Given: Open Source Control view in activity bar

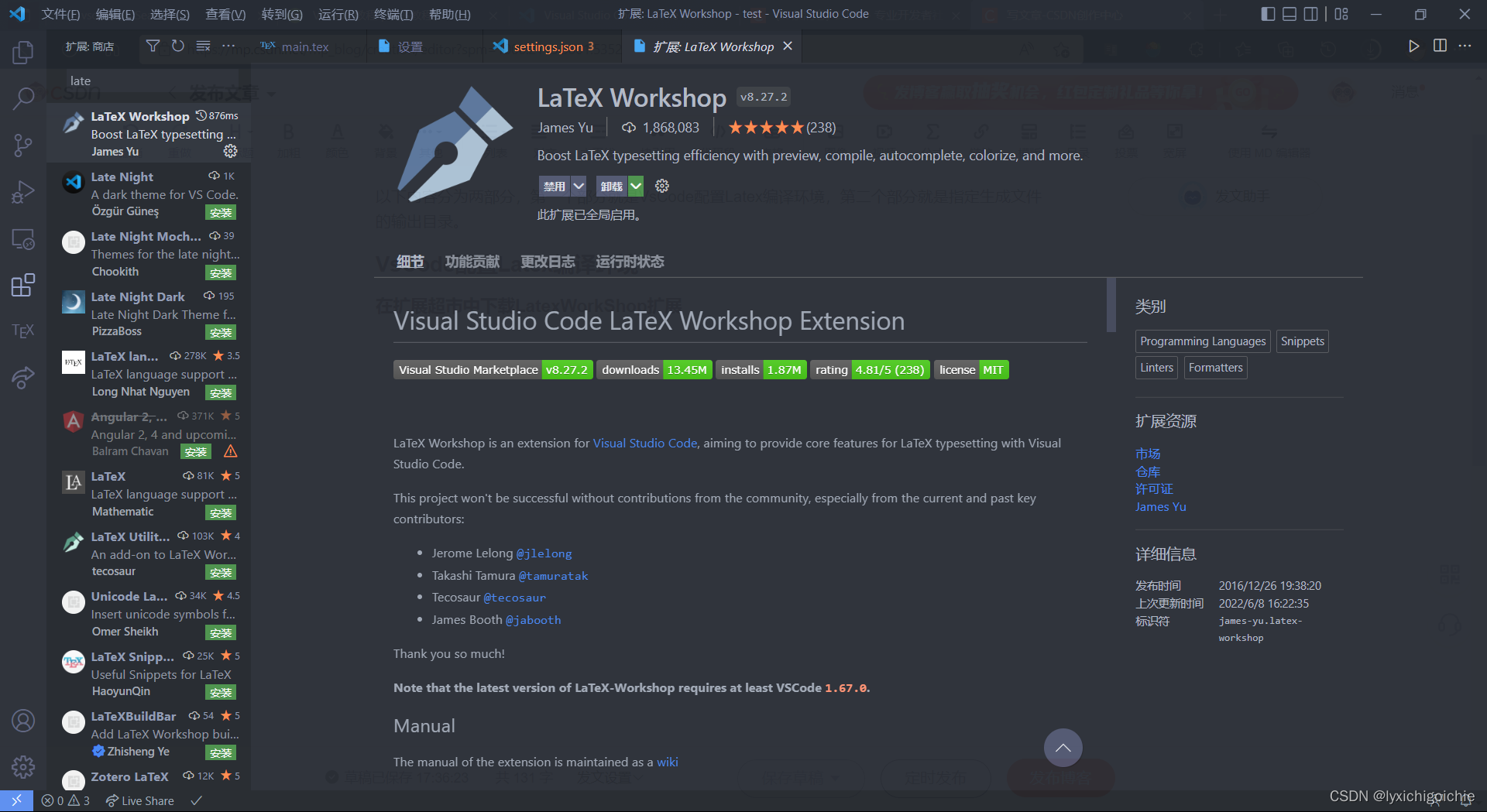Looking at the screenshot, I should tap(23, 145).
